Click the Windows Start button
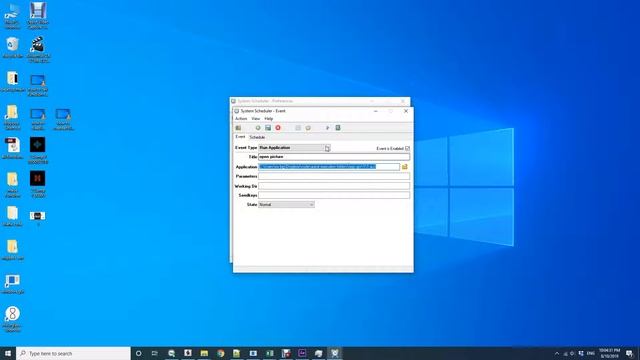This screenshot has height=360, width=640. [8, 353]
